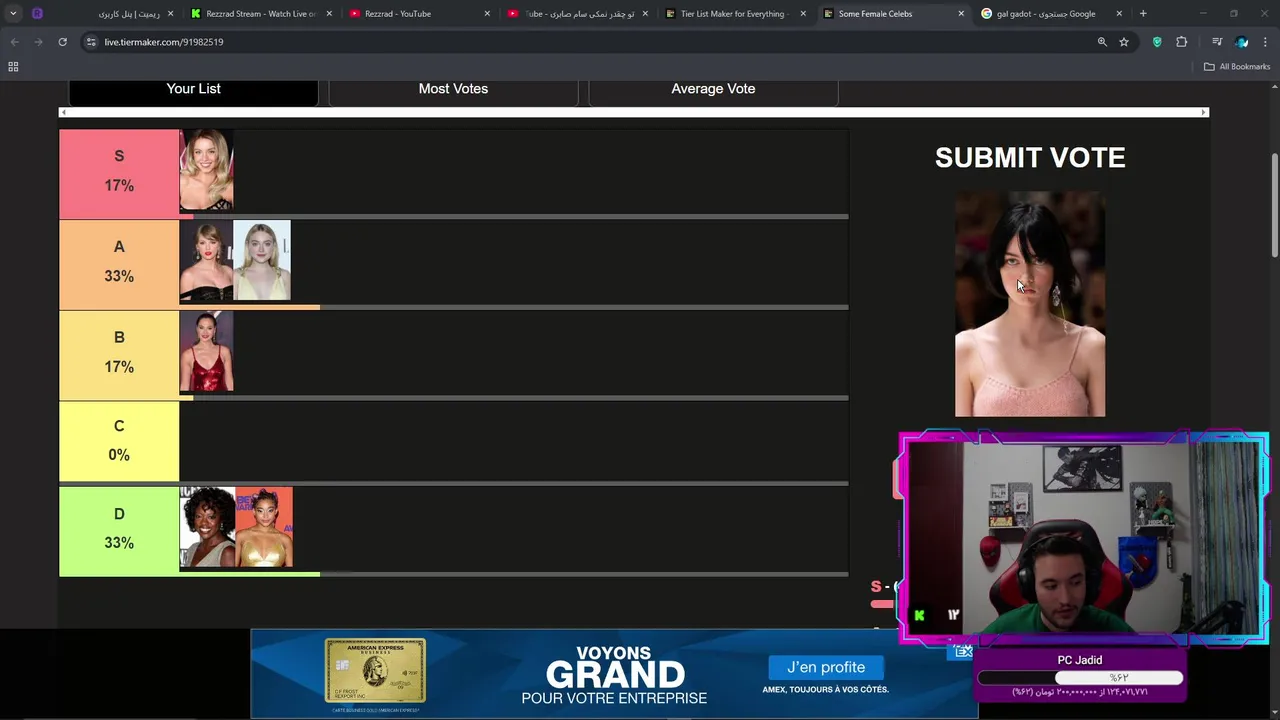This screenshot has height=720, width=1280.
Task: Click the horizontal scrollbar right arrow
Action: (x=1204, y=112)
